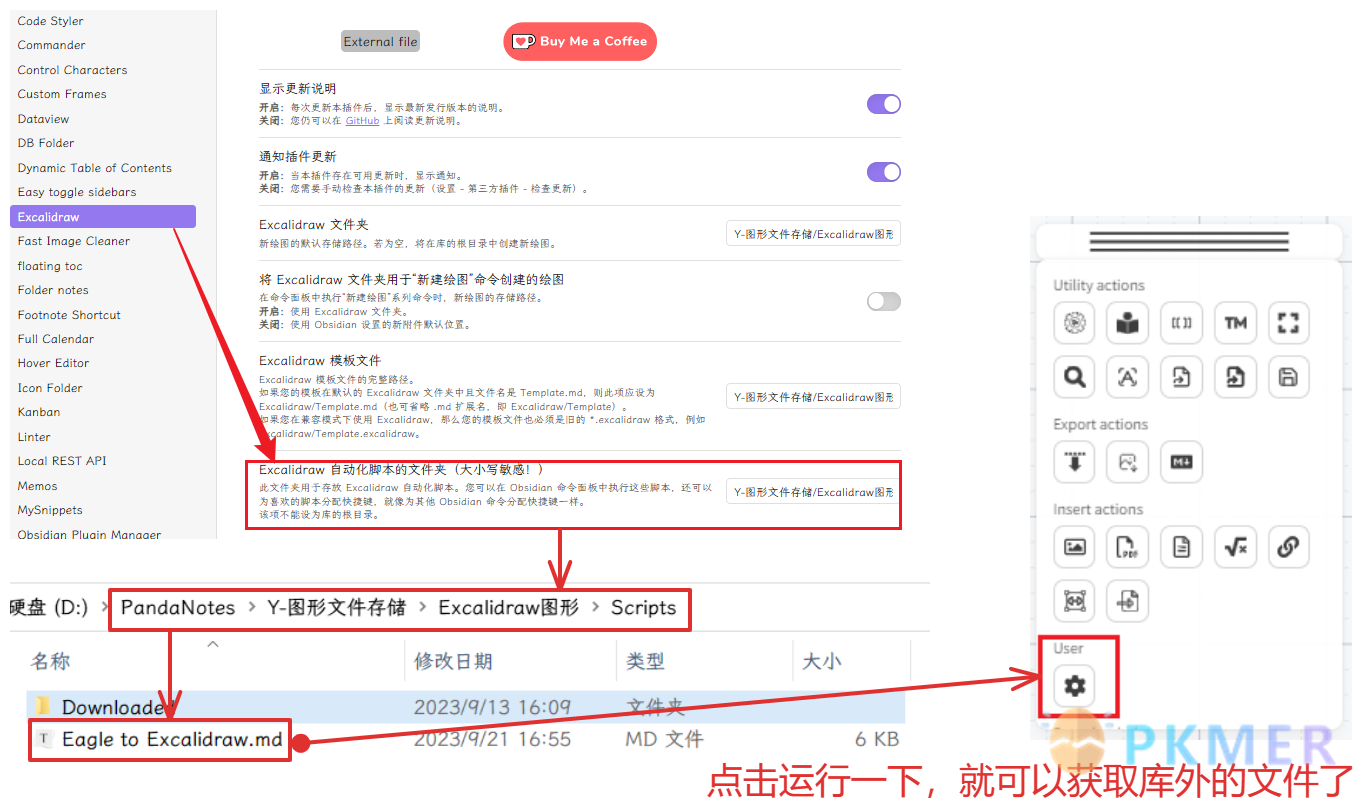Click the OCR text-scan 'A' icon
The height and width of the screenshot is (811, 1364).
[x=1128, y=377]
